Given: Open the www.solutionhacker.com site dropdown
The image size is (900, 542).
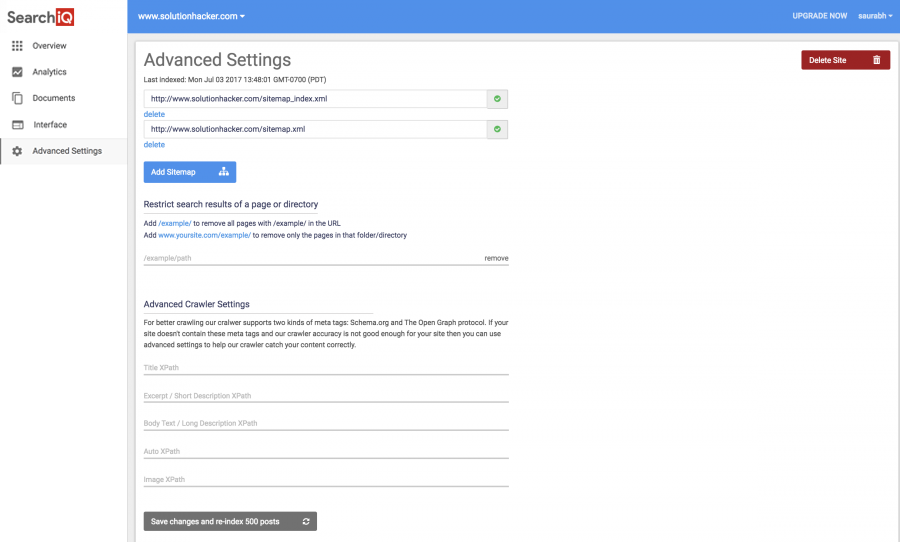Looking at the screenshot, I should click(x=191, y=16).
